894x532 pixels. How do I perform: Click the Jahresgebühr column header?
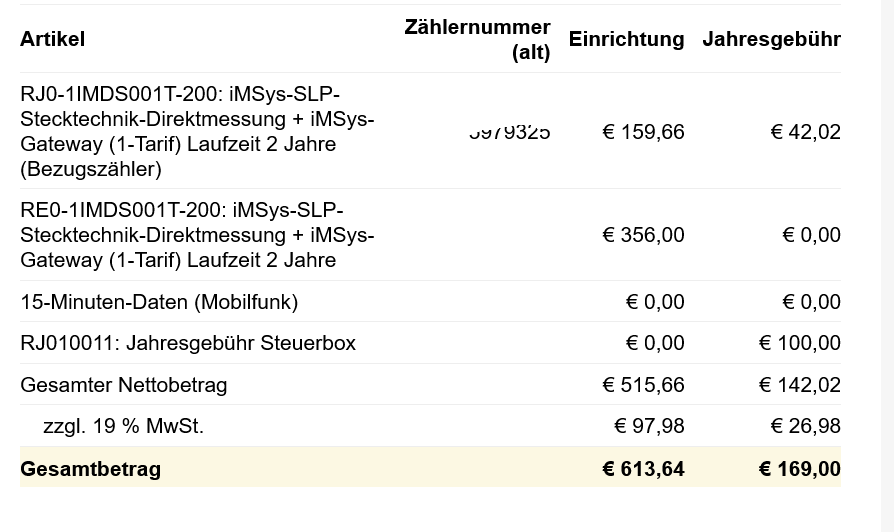point(771,39)
